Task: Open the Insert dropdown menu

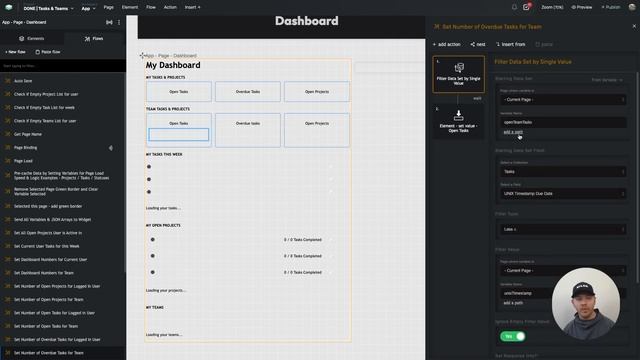Action: point(192,7)
